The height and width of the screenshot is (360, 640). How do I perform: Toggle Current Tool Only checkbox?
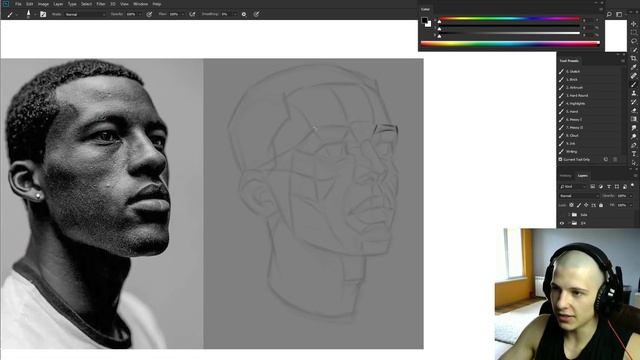point(560,160)
